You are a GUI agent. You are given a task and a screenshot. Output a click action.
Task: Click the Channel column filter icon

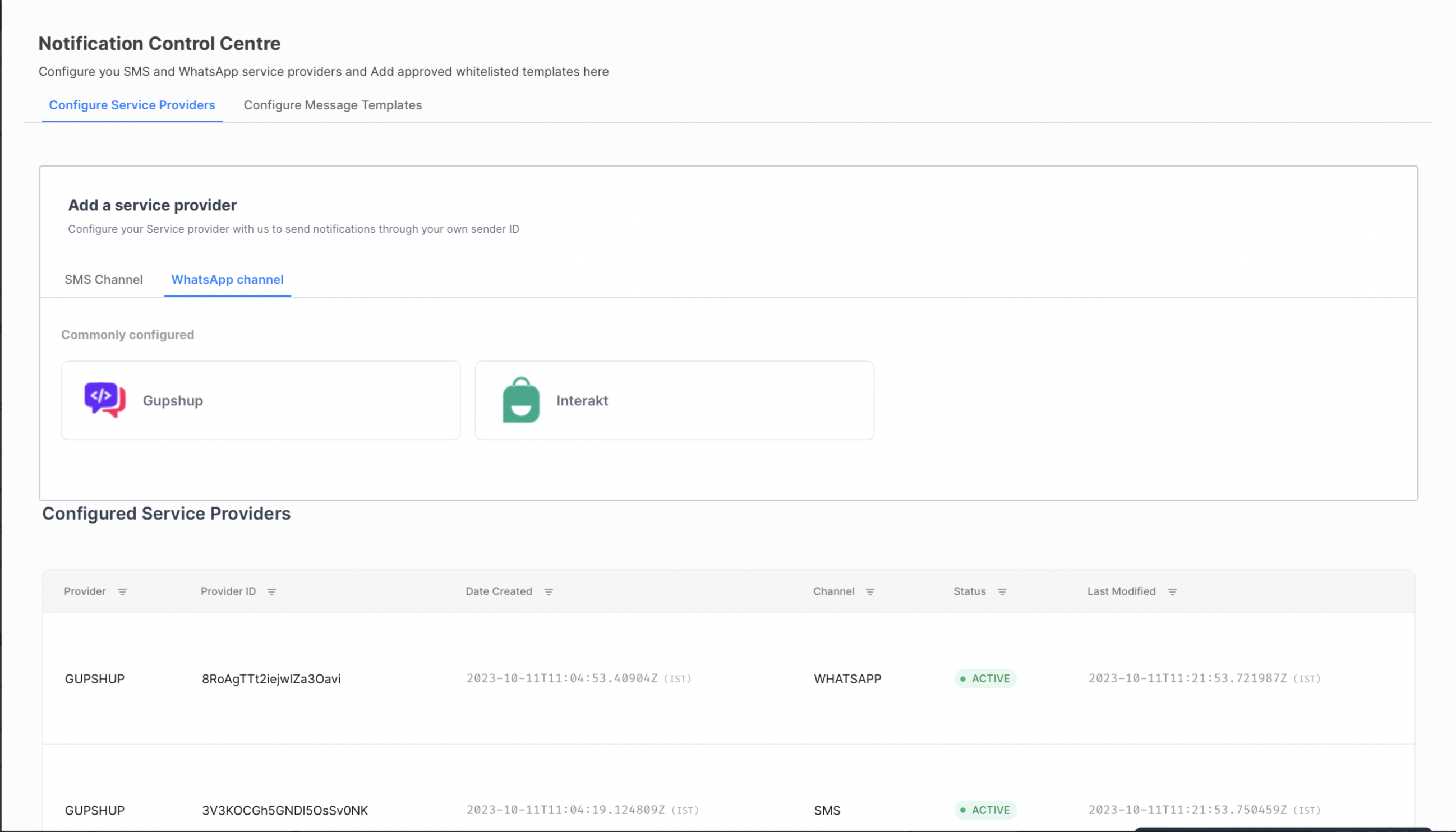tap(870, 592)
